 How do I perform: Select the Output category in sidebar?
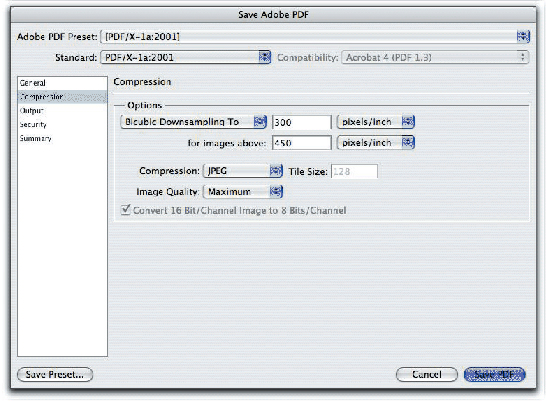[62, 111]
